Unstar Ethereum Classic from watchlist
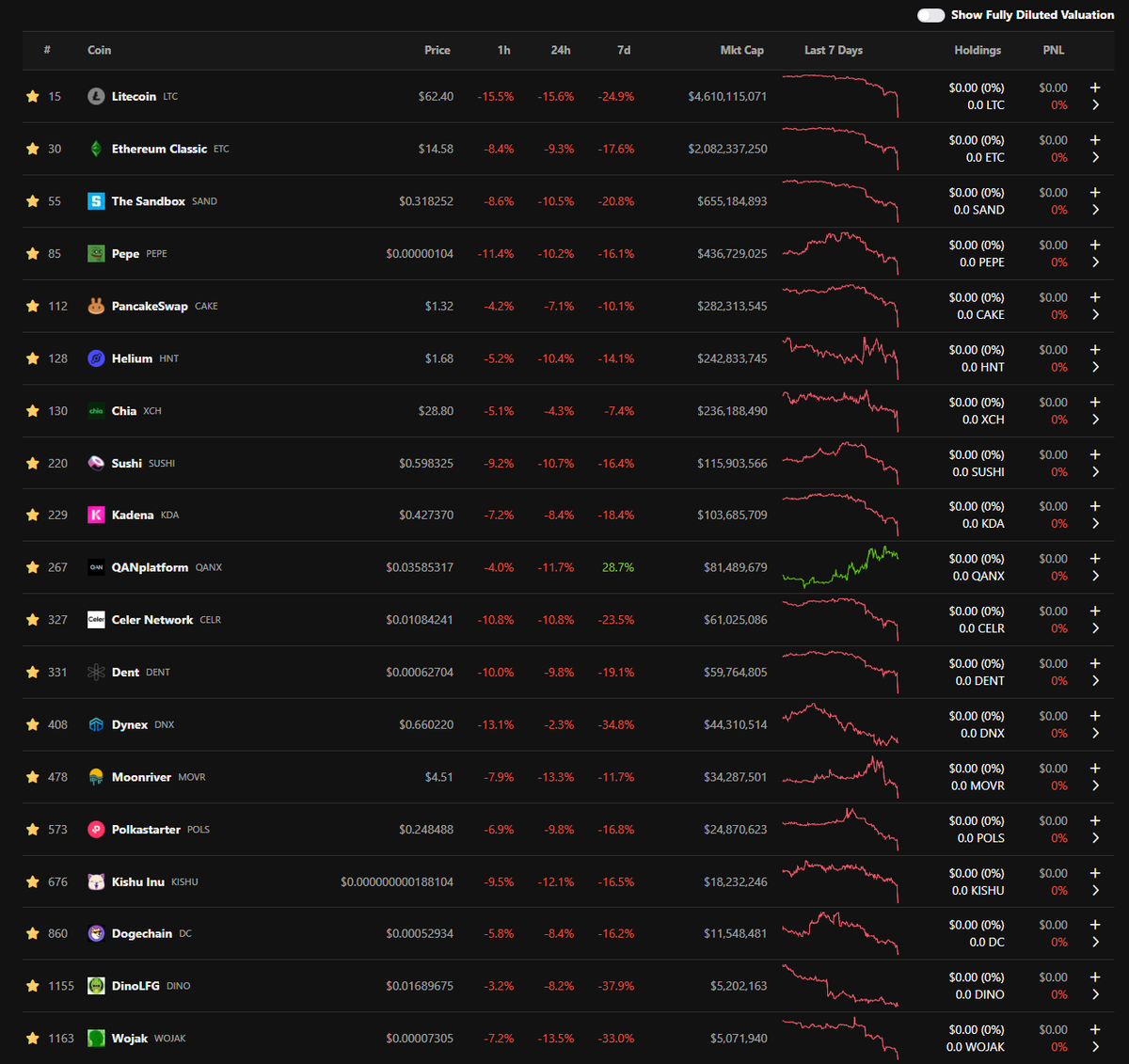 [33, 149]
